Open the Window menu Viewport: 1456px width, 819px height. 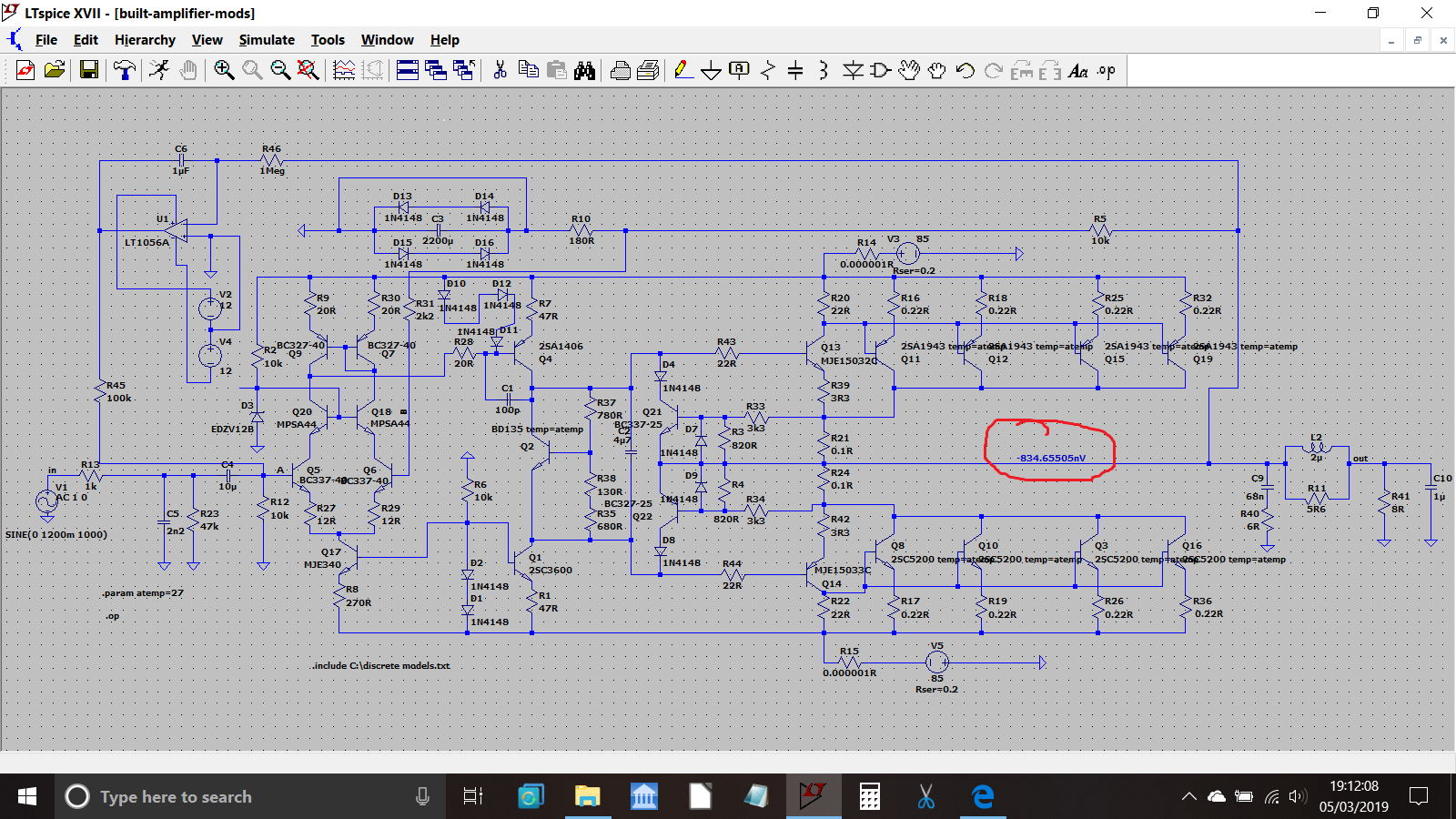(387, 40)
